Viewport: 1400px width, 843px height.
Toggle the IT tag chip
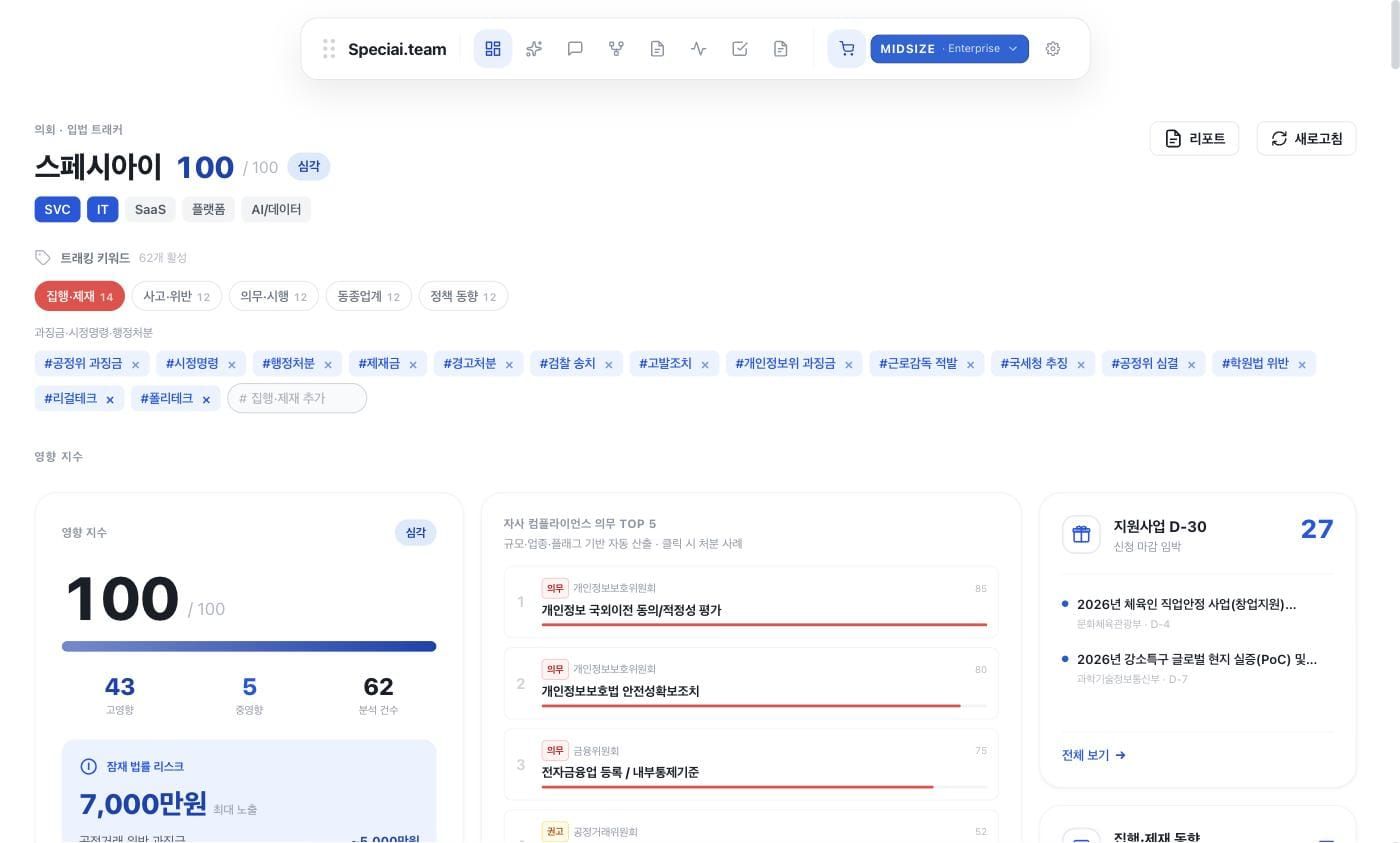[x=102, y=209]
